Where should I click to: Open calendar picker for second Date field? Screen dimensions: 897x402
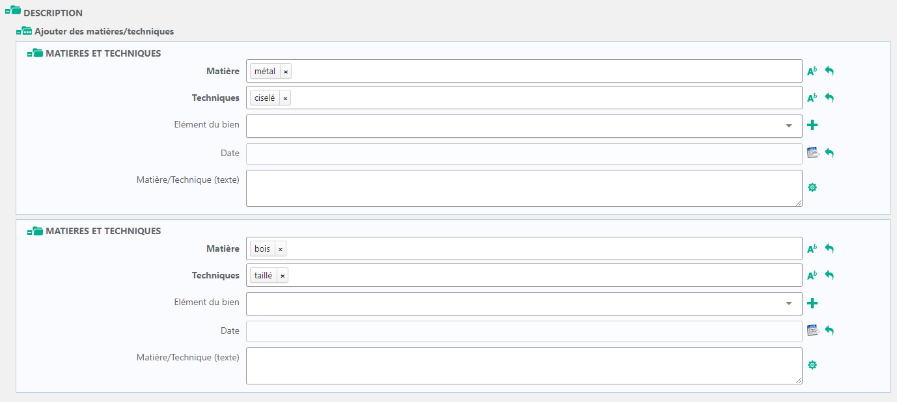point(813,330)
